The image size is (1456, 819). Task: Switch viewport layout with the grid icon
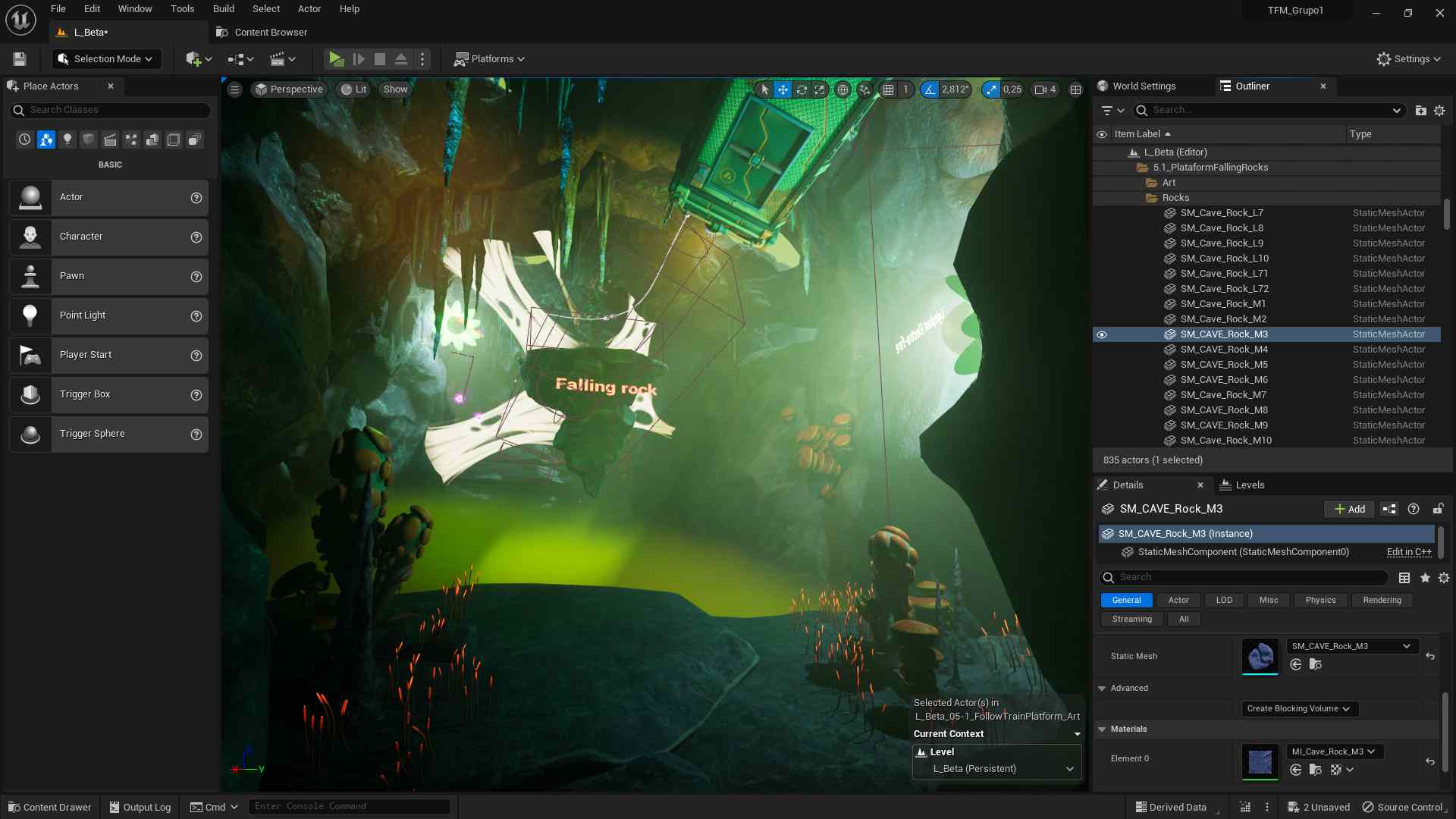point(1075,89)
